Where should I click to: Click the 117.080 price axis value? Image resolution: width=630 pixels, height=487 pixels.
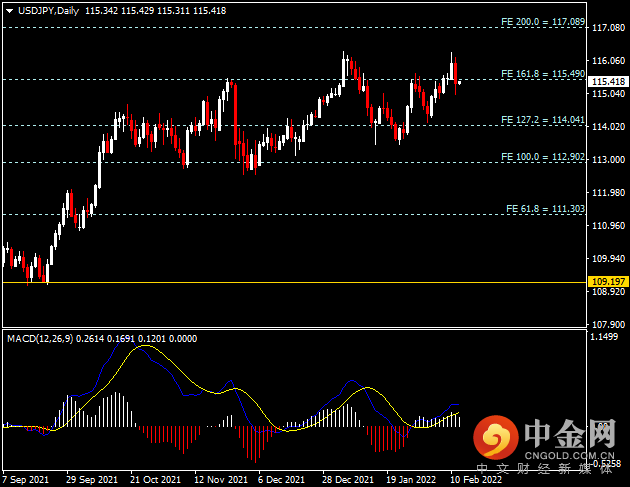pyautogui.click(x=608, y=28)
